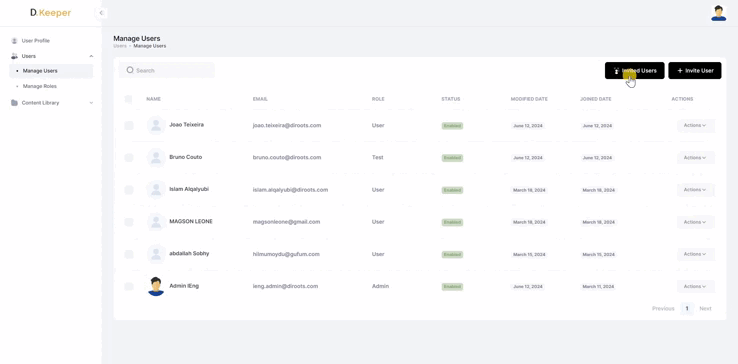The width and height of the screenshot is (738, 364).
Task: Click Bruno Couto's avatar
Action: (156, 157)
